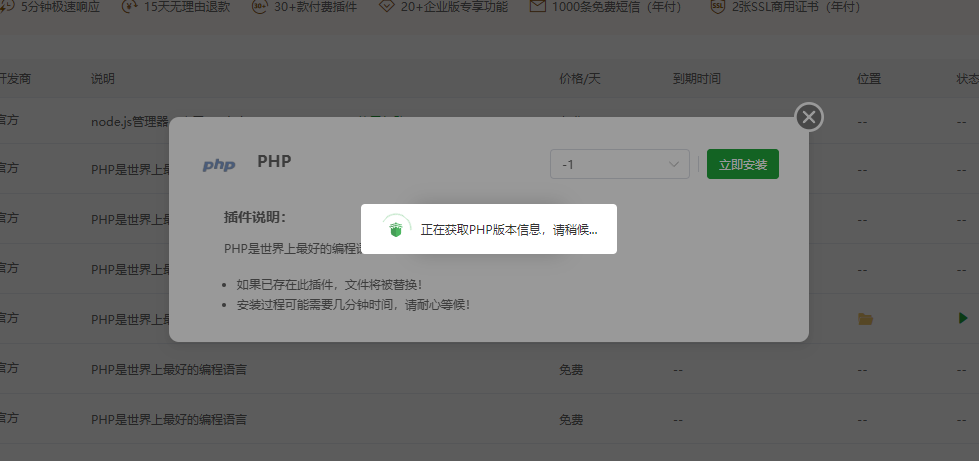The width and height of the screenshot is (979, 461).
Task: Click the SSL shield icon
Action: click(718, 7)
